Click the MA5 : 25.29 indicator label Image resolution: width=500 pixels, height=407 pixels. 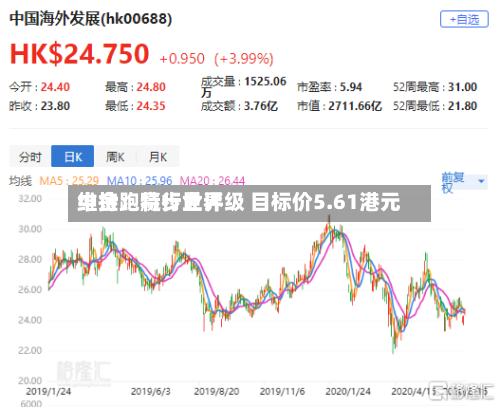point(69,181)
